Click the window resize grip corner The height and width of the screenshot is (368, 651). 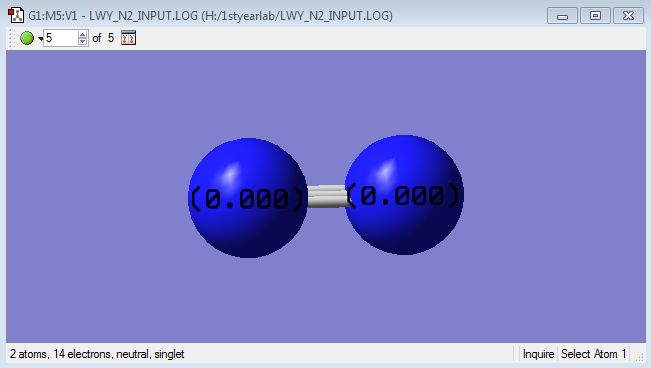coord(640,357)
